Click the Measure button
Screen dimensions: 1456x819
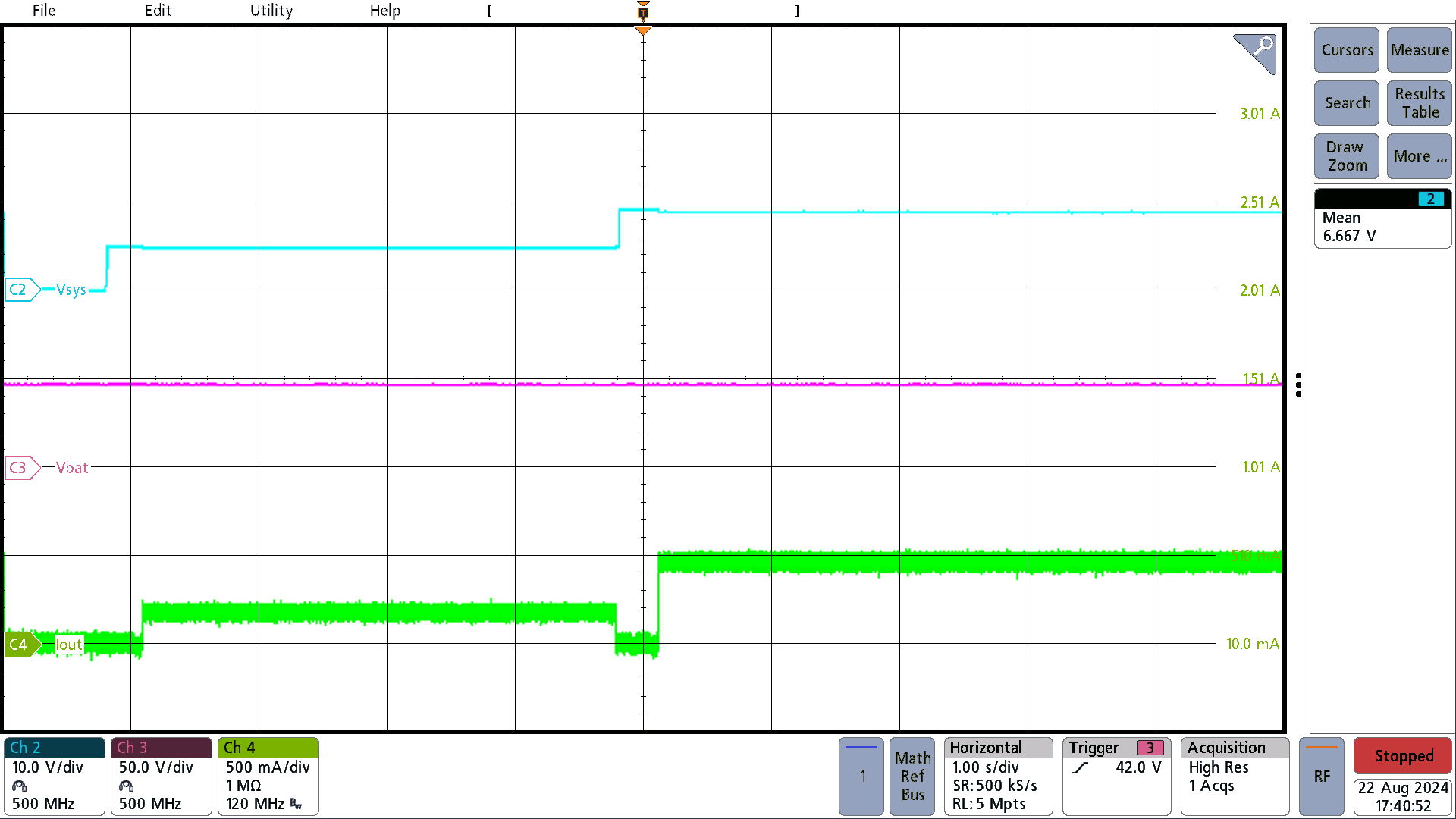click(1420, 50)
